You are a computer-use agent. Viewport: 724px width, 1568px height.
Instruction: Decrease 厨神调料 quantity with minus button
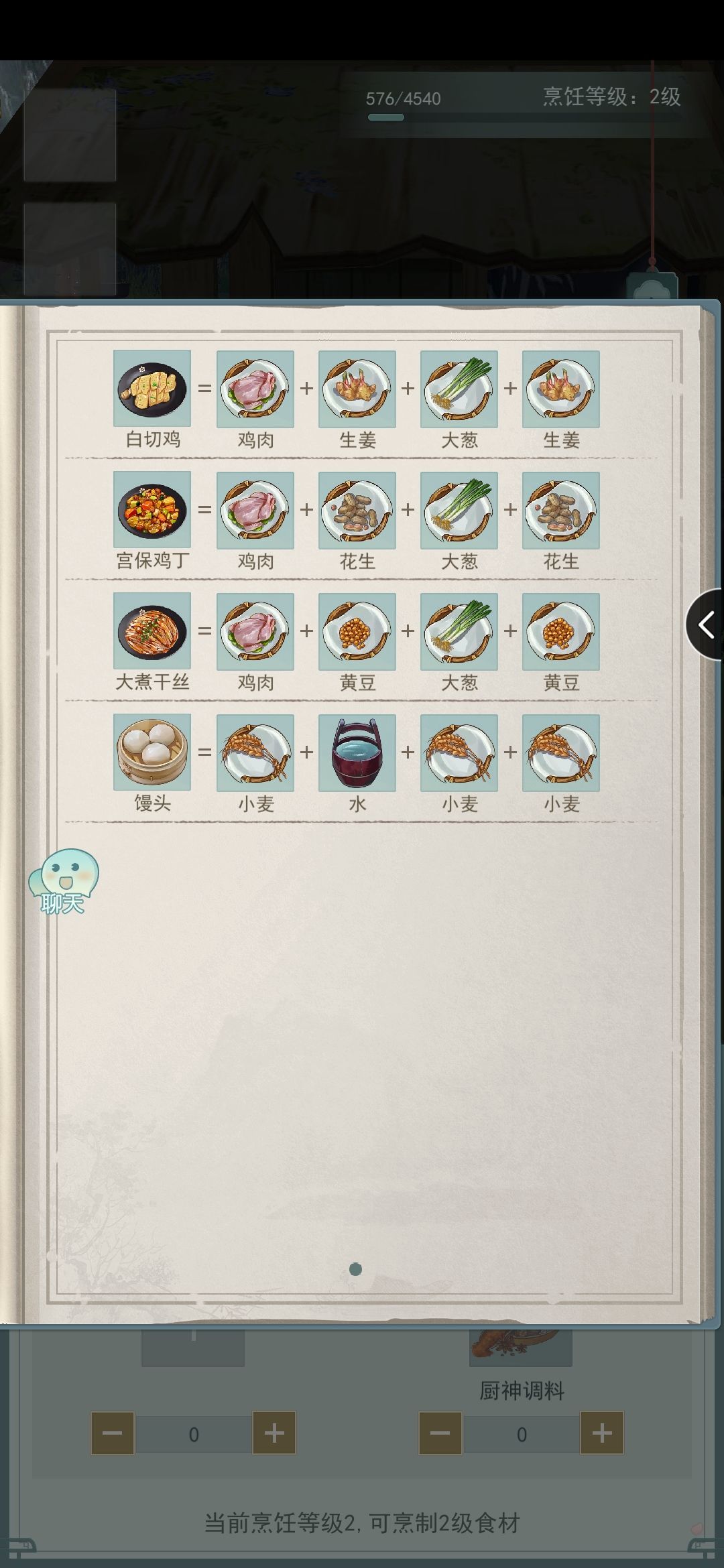pos(440,1433)
